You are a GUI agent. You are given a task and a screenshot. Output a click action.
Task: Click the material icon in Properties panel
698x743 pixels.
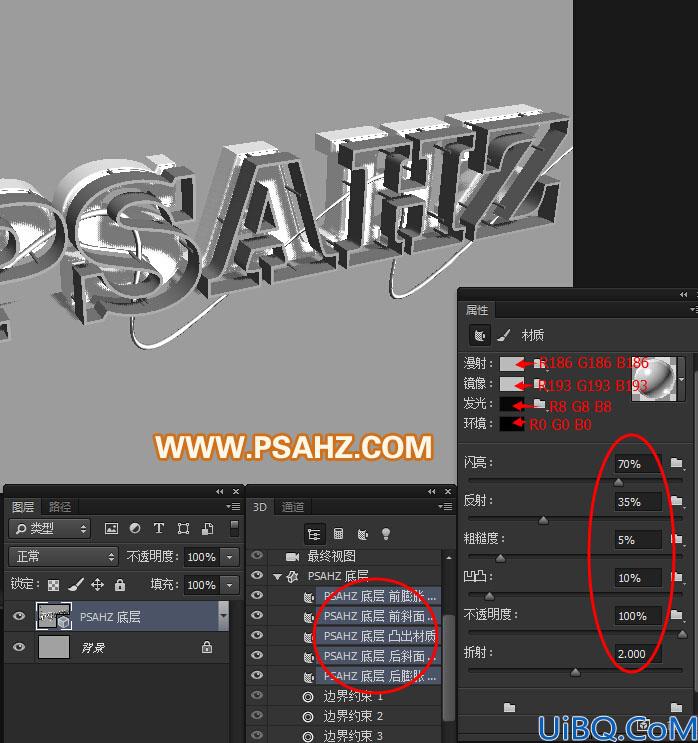click(x=480, y=335)
